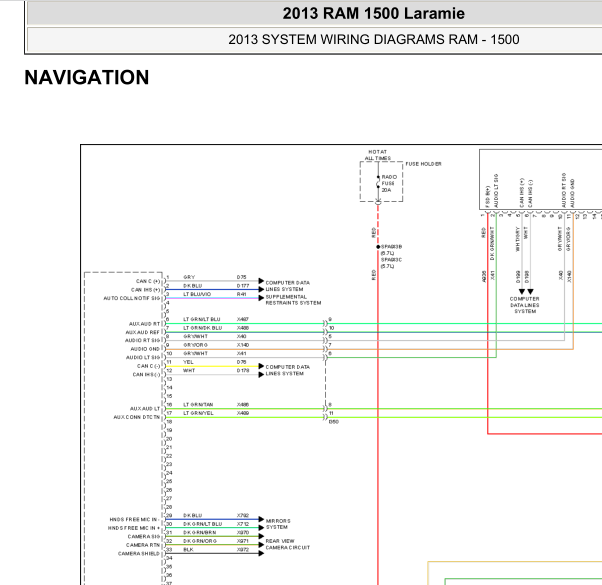Click the 'AUX AUD LT' pin label
The width and height of the screenshot is (602, 585).
[145, 409]
